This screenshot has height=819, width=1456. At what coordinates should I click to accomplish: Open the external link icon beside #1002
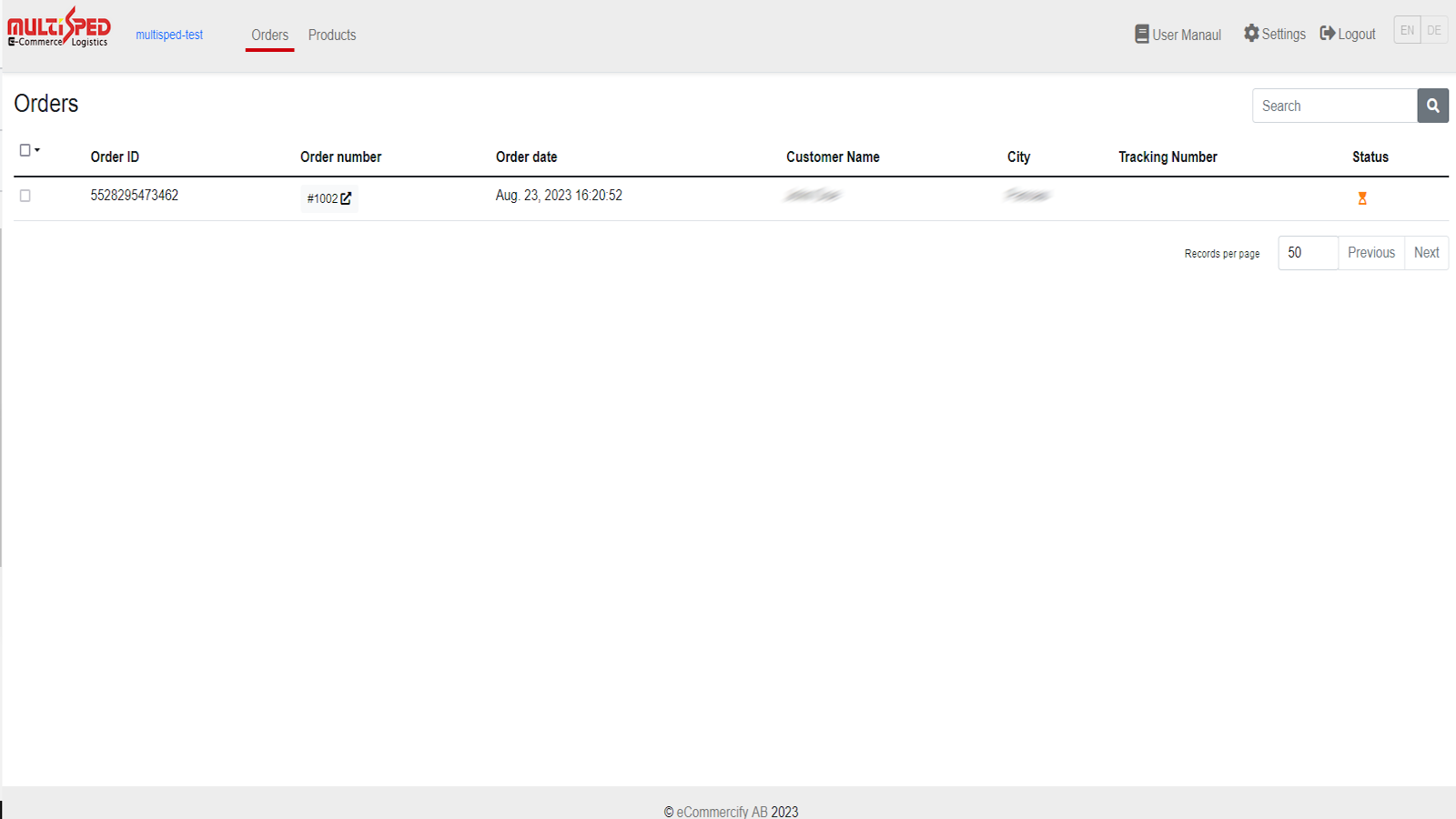pyautogui.click(x=346, y=197)
